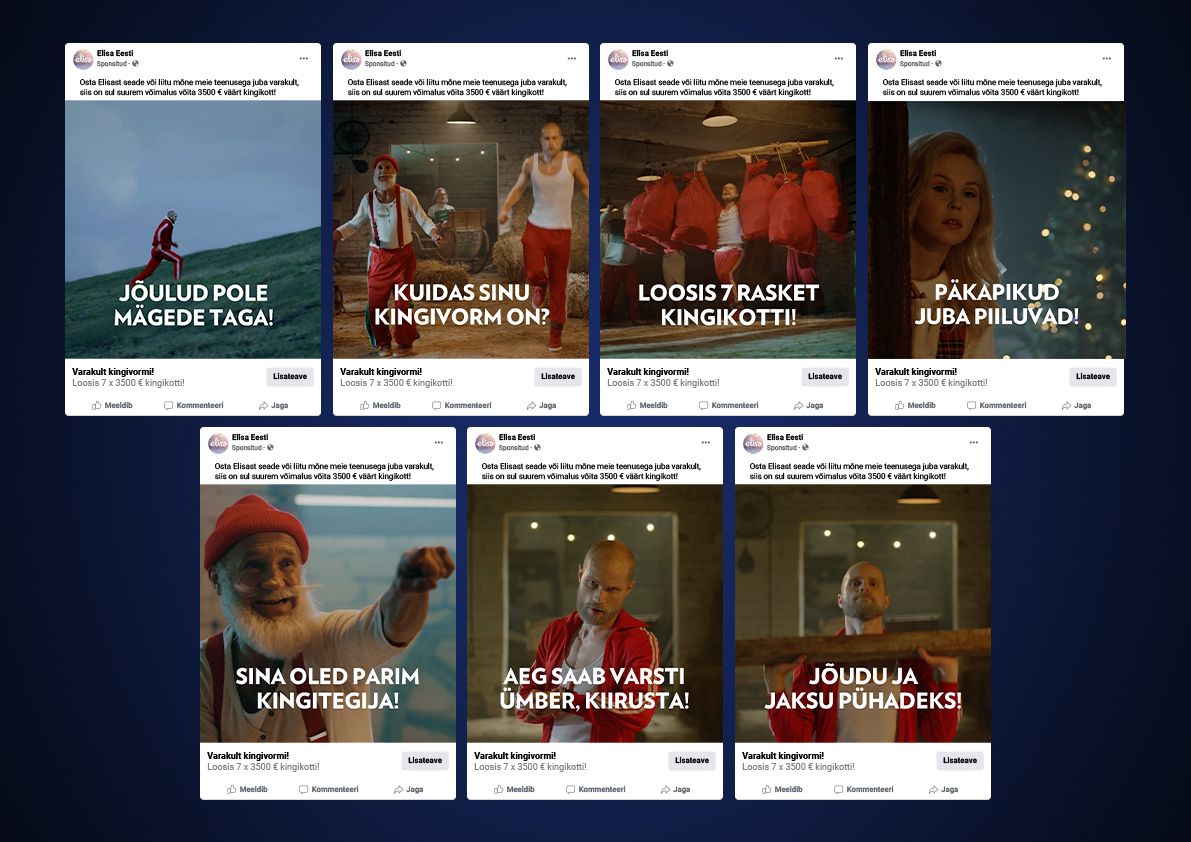Image resolution: width=1191 pixels, height=842 pixels.
Task: Share the 'Jõulud pole mägede taga' ad via Jaga
Action: tap(273, 405)
